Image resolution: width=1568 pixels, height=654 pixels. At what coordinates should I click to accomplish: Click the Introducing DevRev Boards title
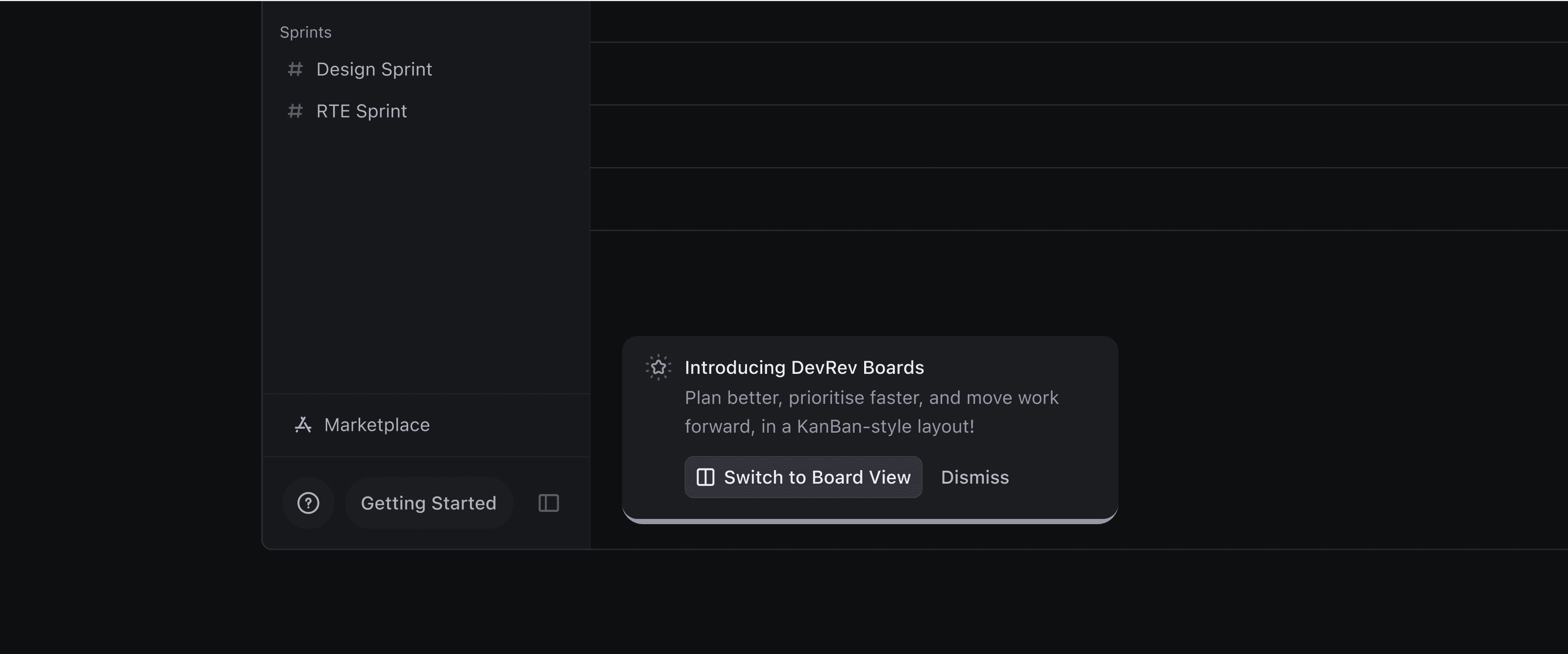point(804,368)
